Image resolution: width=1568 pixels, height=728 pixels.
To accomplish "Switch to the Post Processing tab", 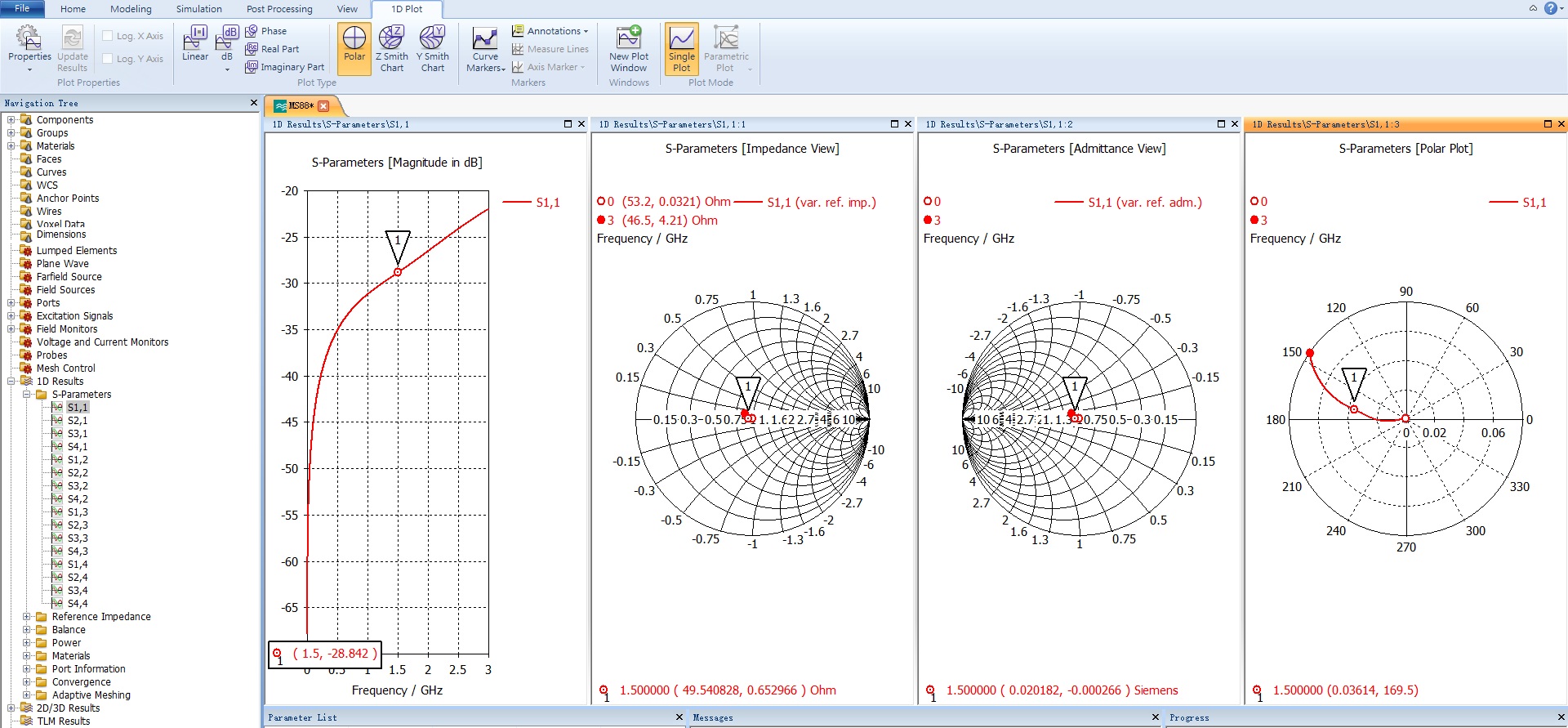I will pos(279,9).
